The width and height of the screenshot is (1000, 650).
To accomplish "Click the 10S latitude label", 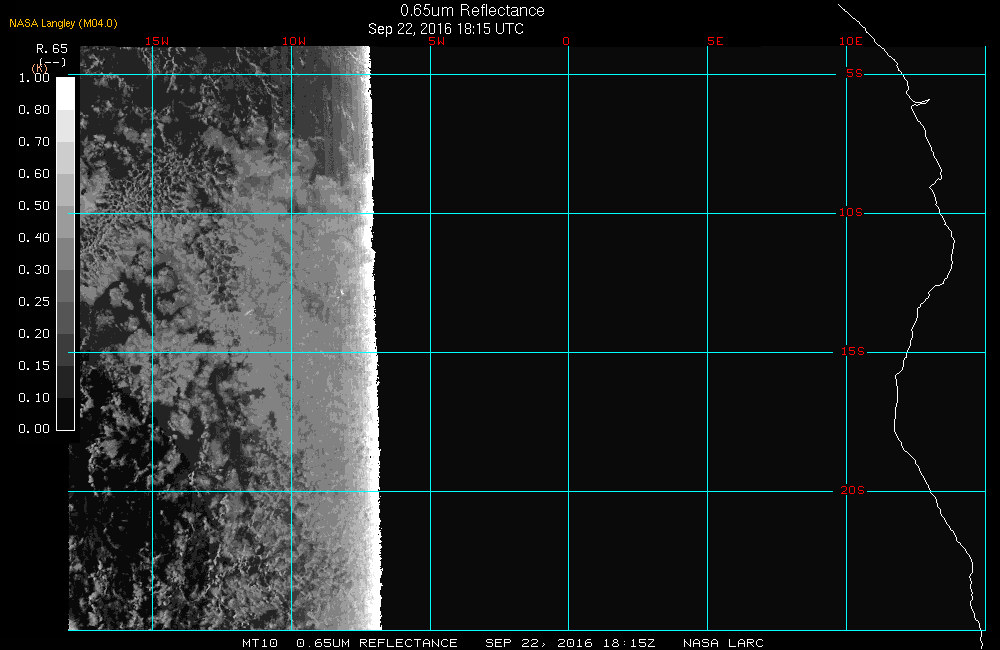I will coord(850,212).
